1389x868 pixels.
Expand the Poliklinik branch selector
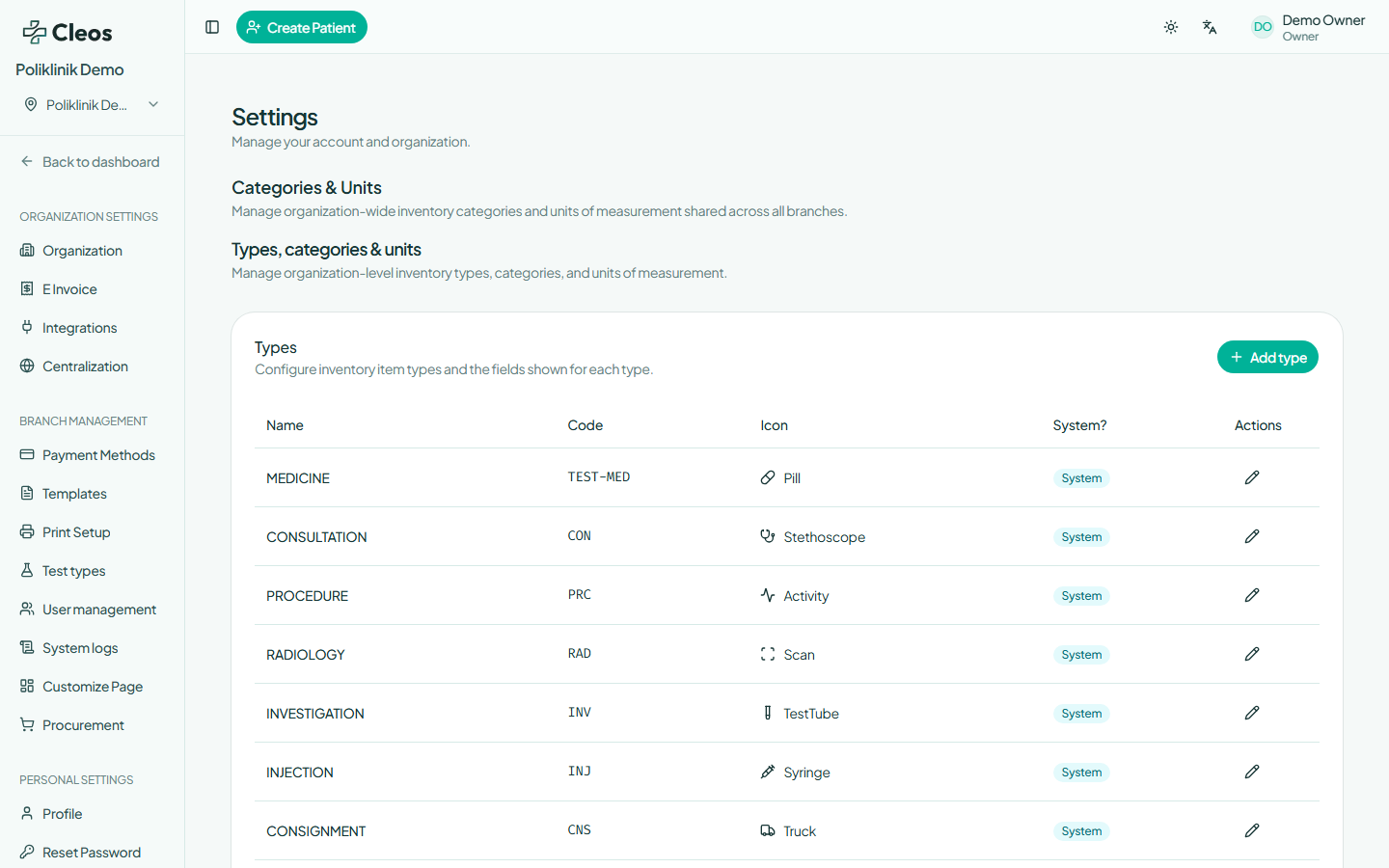tap(92, 104)
